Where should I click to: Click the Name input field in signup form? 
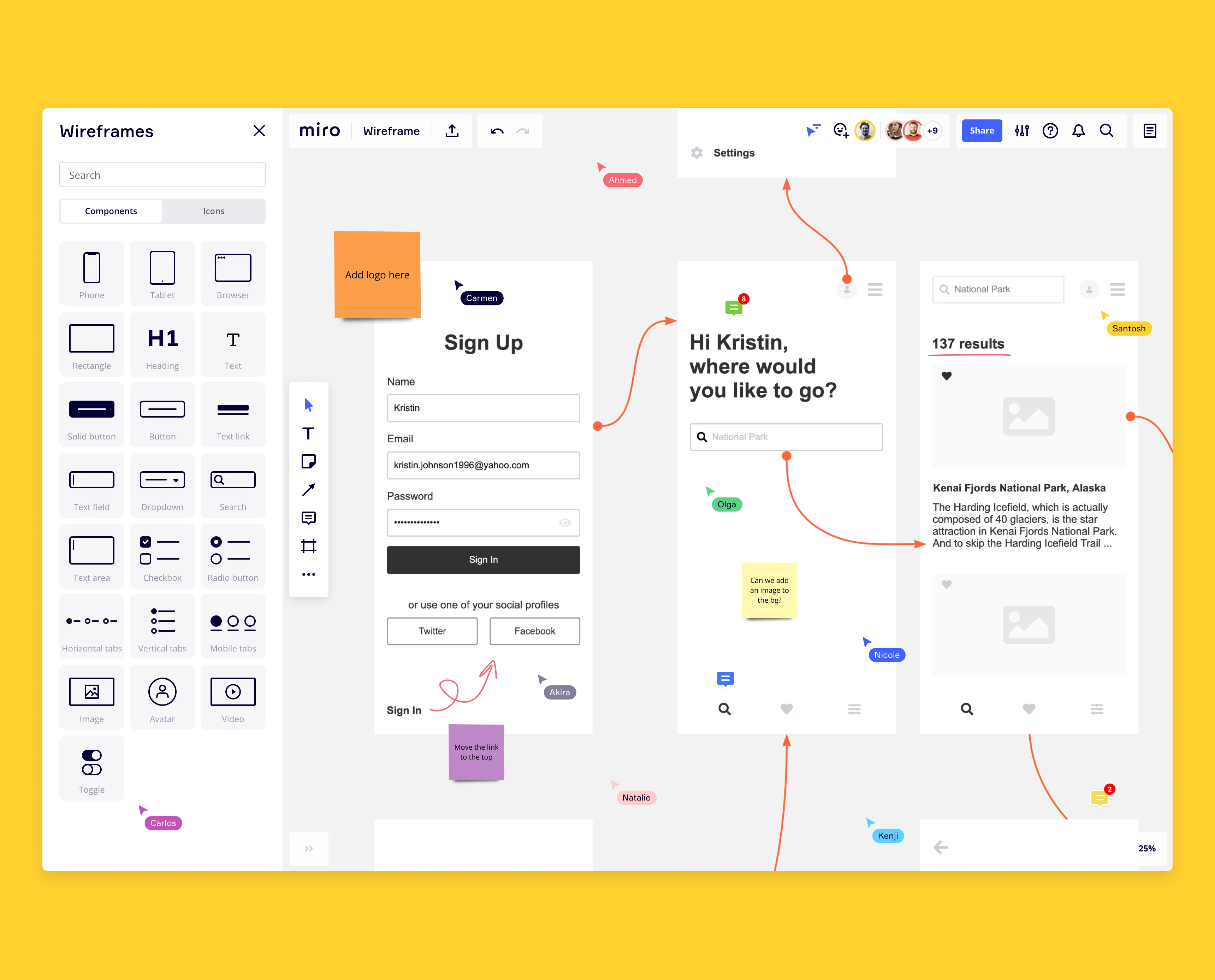coord(483,408)
